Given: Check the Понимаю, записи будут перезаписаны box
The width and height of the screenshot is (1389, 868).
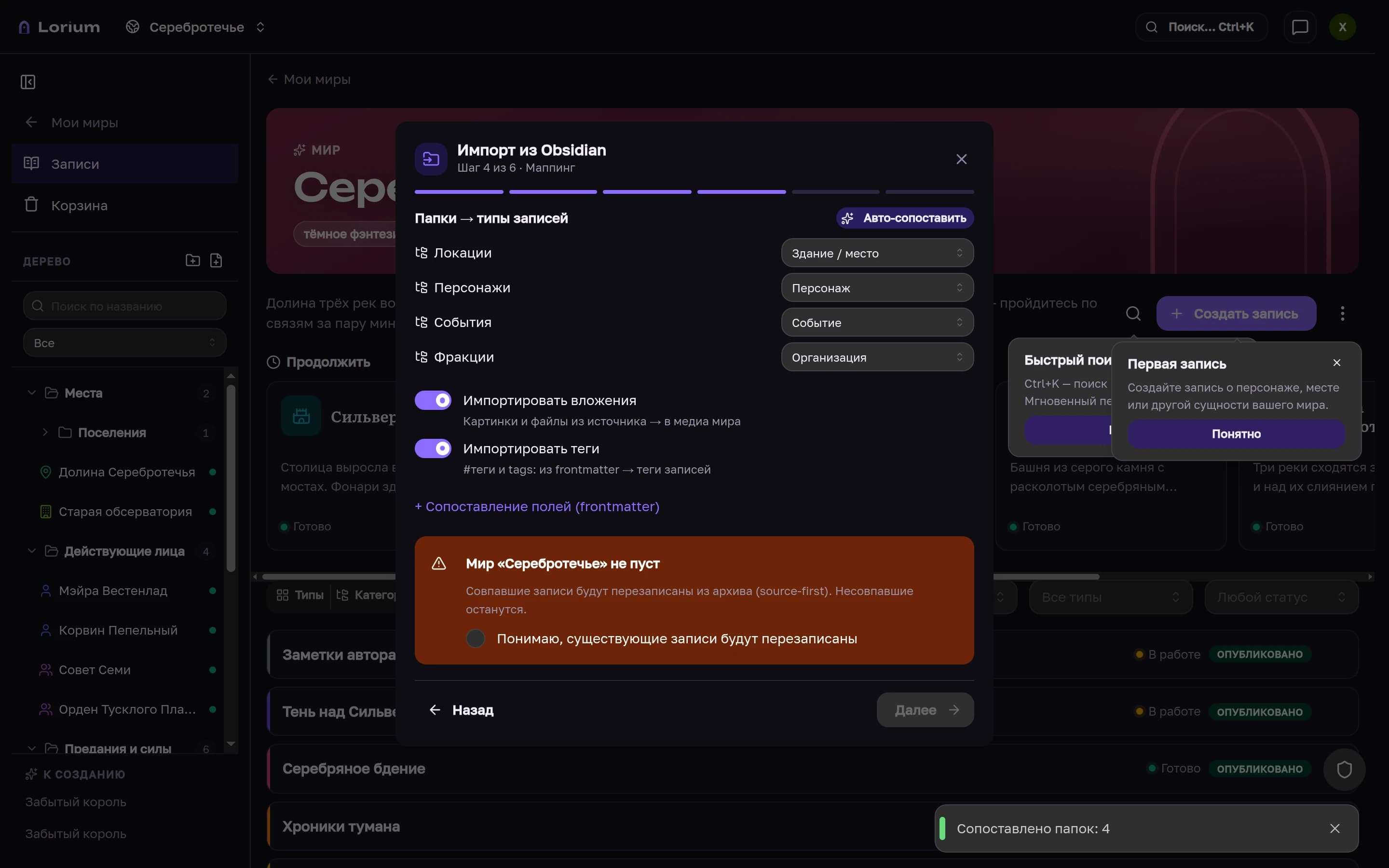Looking at the screenshot, I should pos(475,638).
